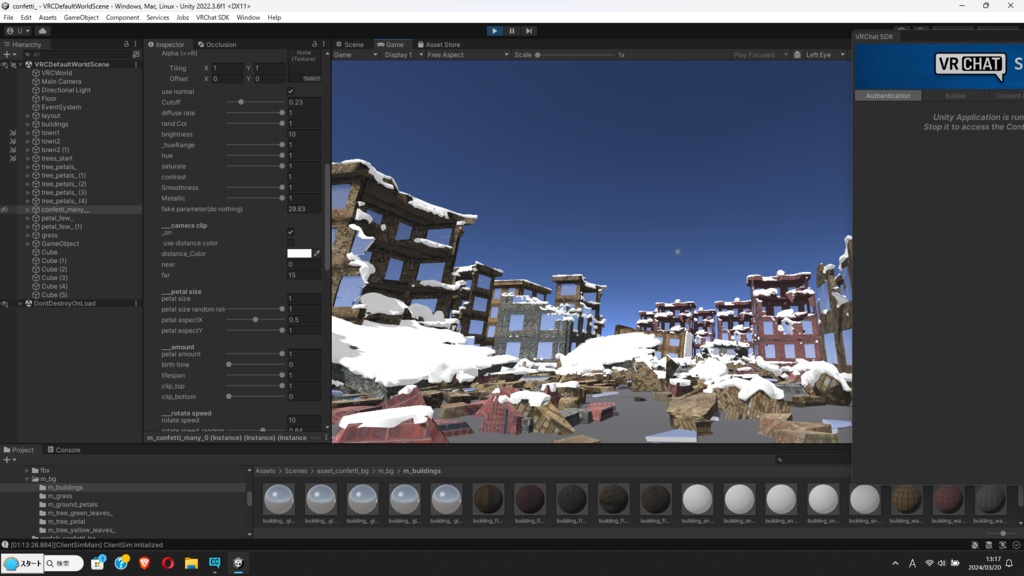
Task: Click the birth time slider handle
Action: click(x=229, y=364)
